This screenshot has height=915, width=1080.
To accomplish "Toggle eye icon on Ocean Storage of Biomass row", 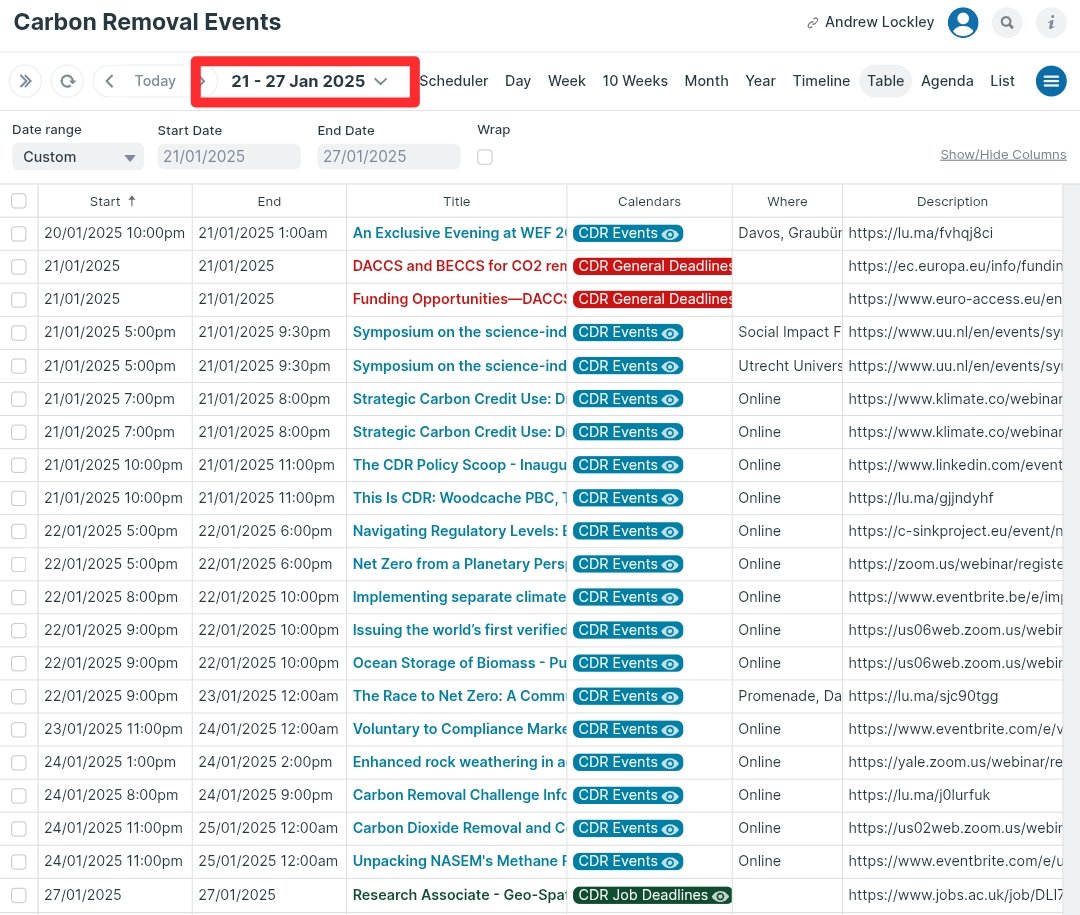I will (670, 664).
